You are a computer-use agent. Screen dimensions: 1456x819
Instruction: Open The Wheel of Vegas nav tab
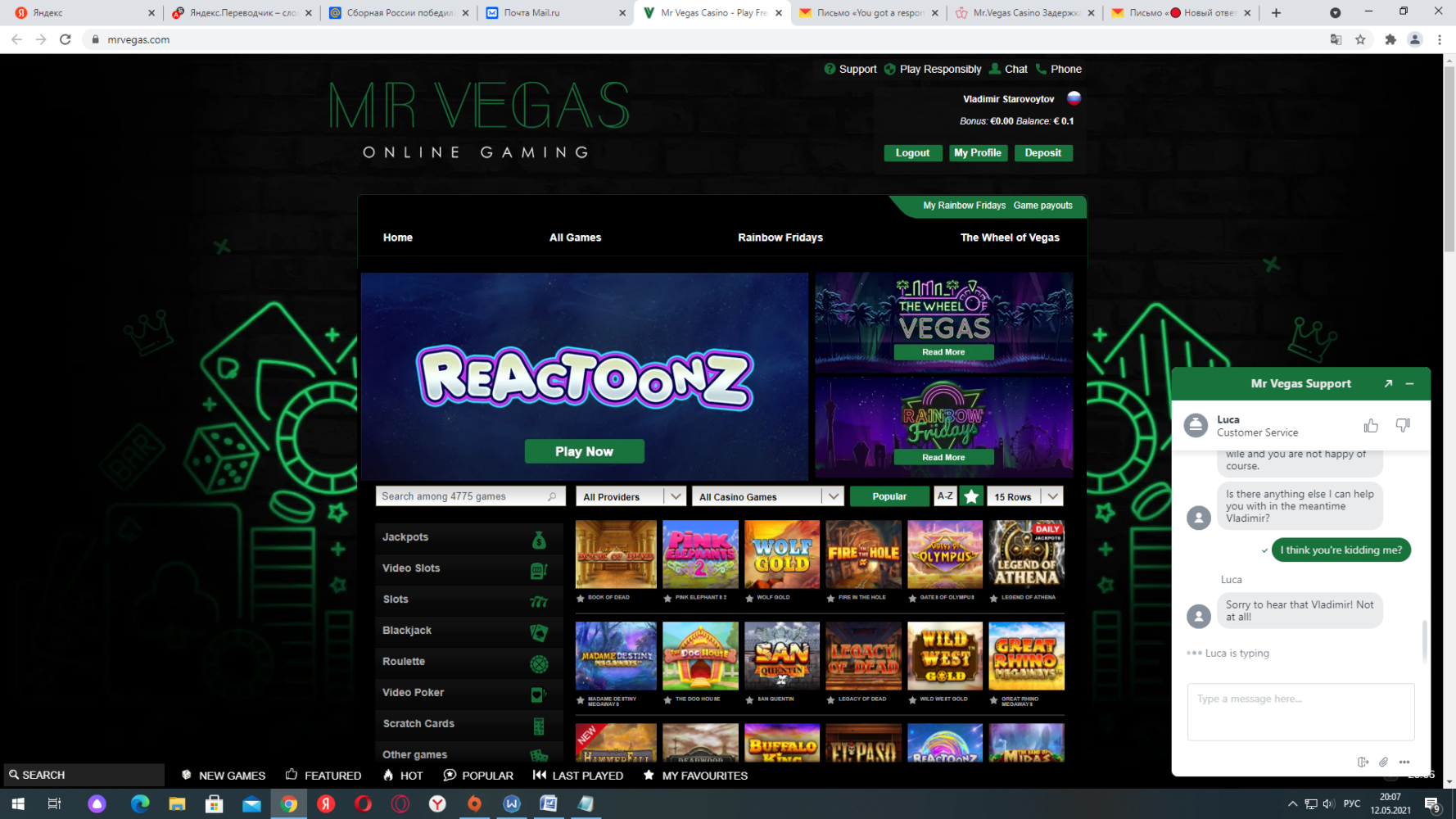[x=1010, y=238]
